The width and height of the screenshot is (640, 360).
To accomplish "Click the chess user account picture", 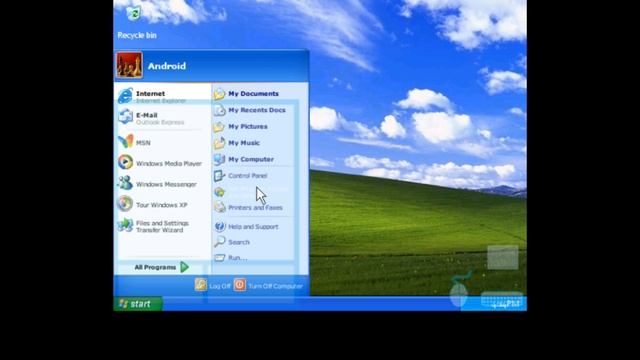I will (x=129, y=65).
